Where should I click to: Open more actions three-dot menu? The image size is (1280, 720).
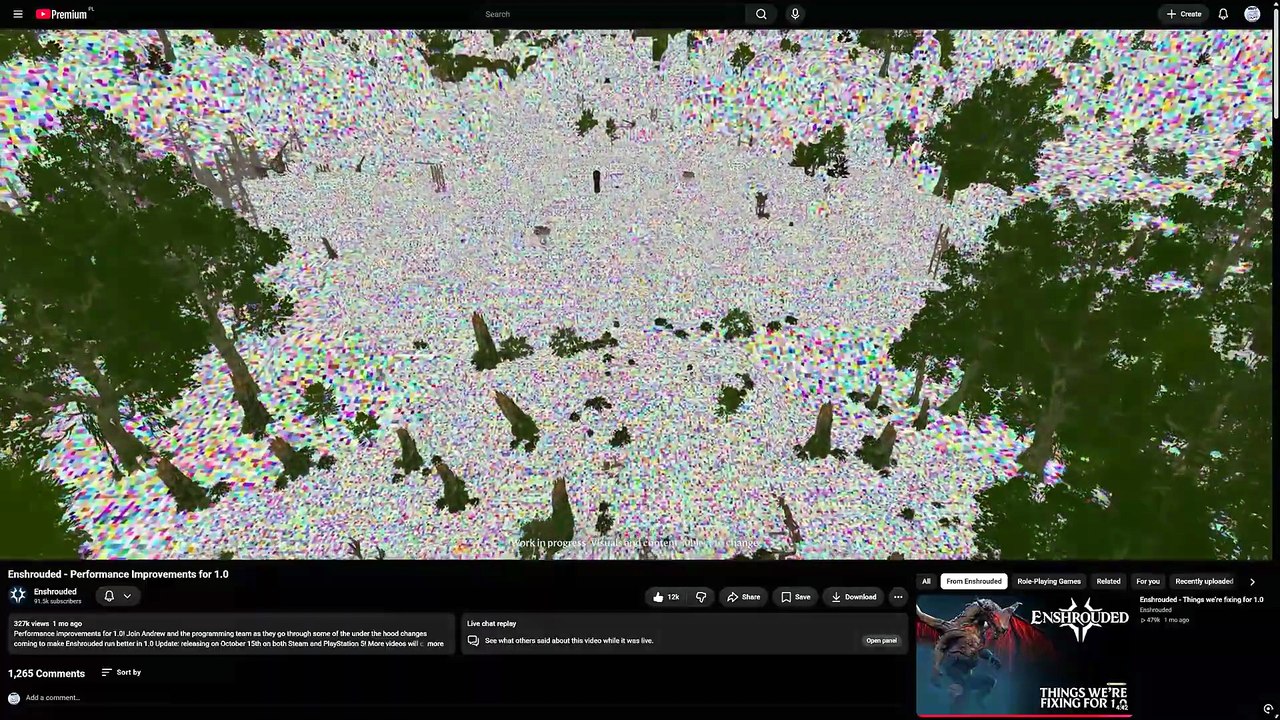(898, 597)
